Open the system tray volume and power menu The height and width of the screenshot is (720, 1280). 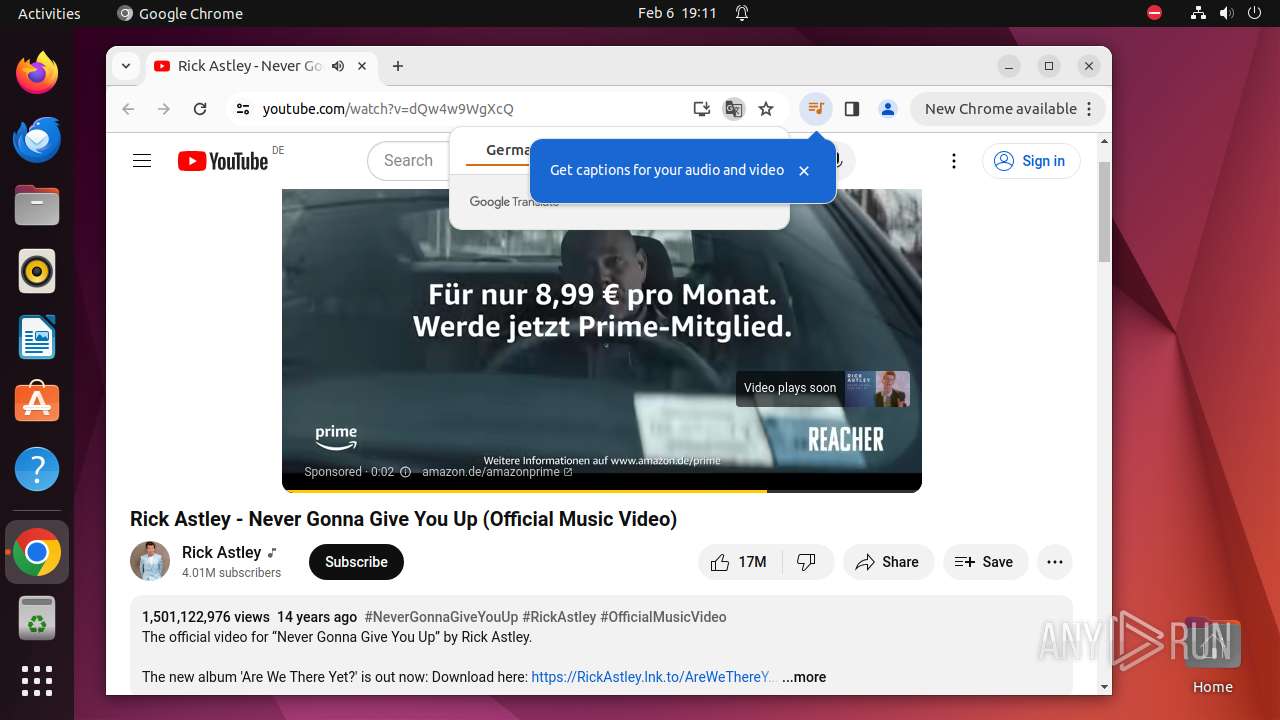tap(1226, 13)
